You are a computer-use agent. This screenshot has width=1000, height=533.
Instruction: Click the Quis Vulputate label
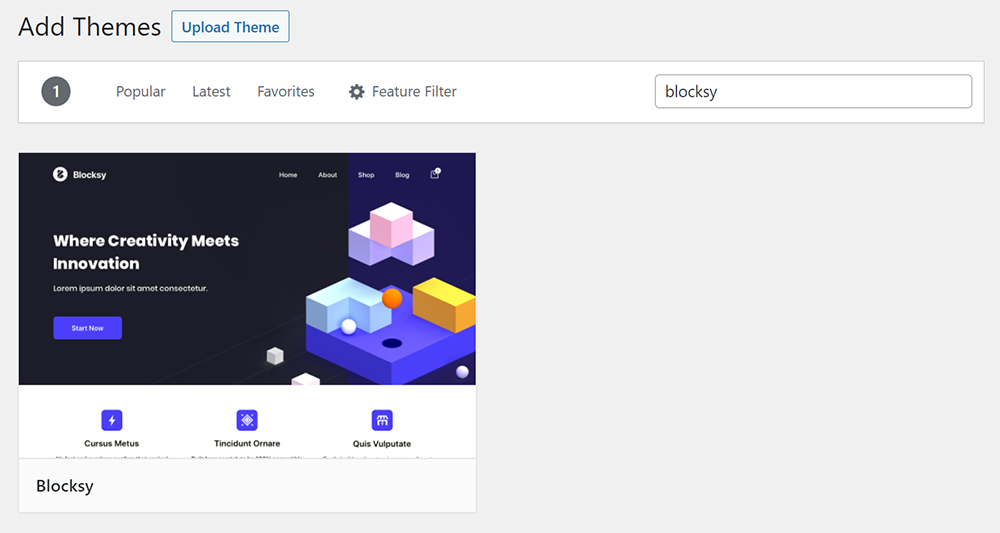[382, 444]
